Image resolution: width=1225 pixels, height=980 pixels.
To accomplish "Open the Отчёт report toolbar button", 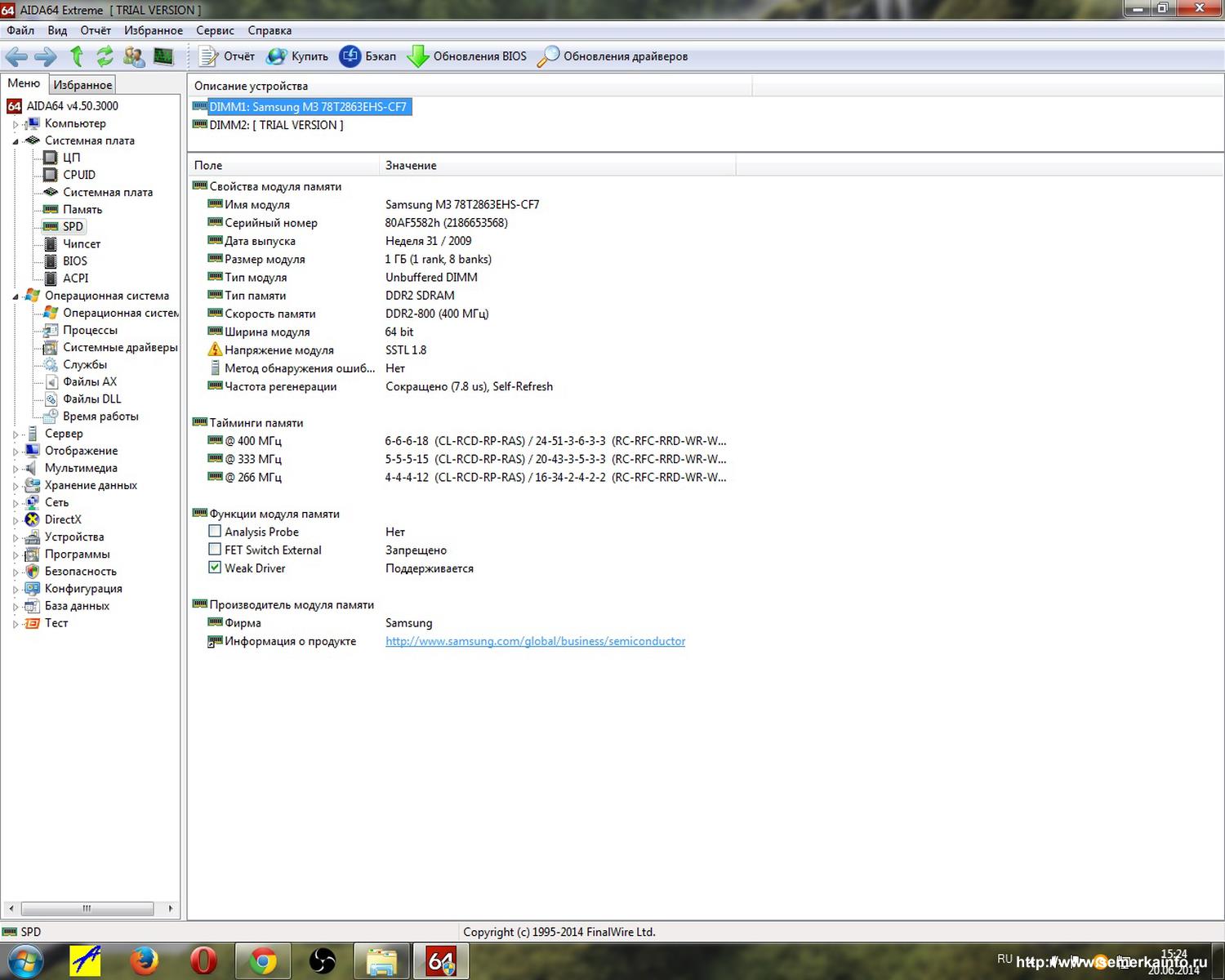I will click(x=227, y=56).
